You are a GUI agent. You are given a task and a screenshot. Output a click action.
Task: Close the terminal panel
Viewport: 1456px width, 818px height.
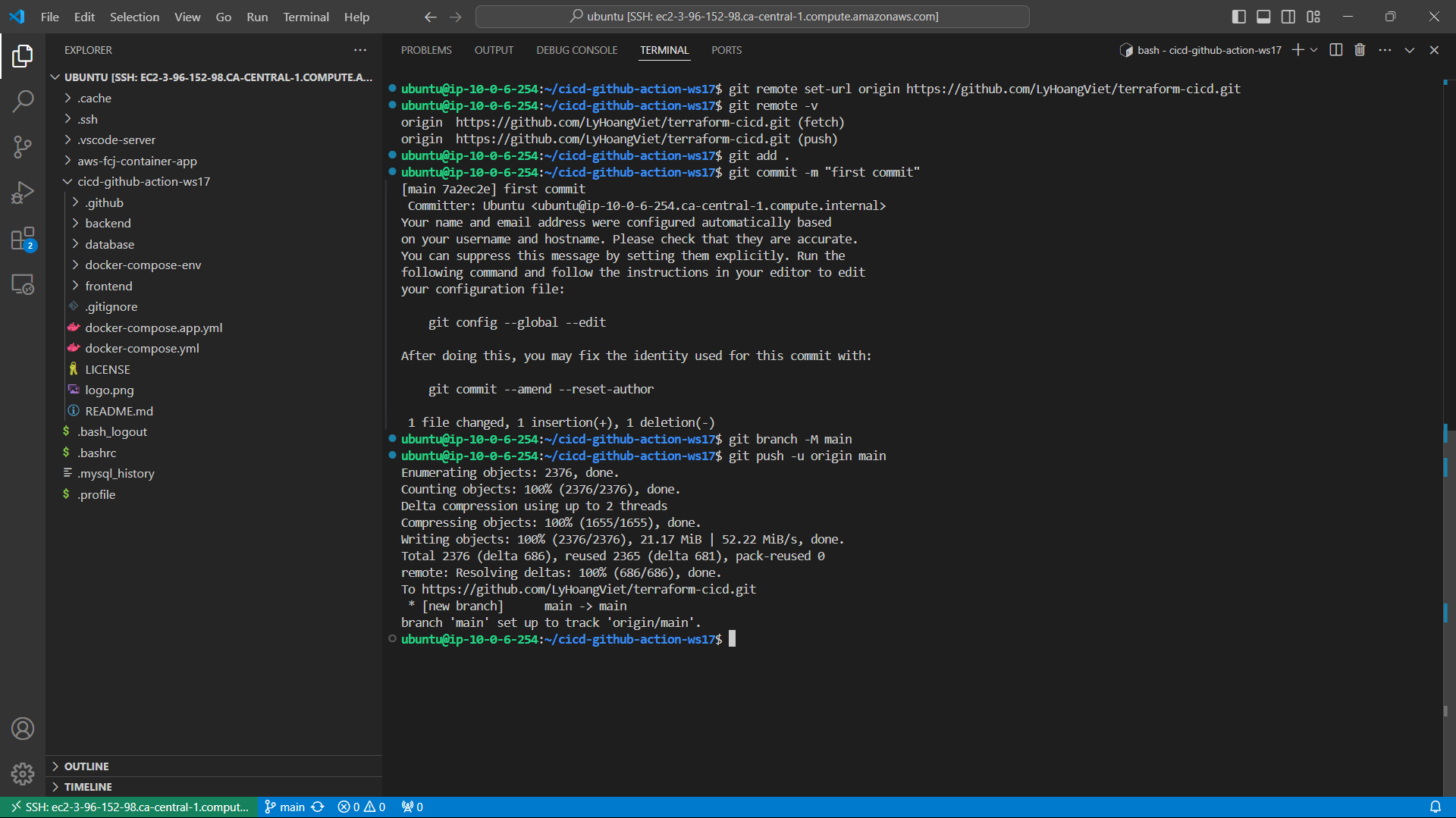(1434, 50)
